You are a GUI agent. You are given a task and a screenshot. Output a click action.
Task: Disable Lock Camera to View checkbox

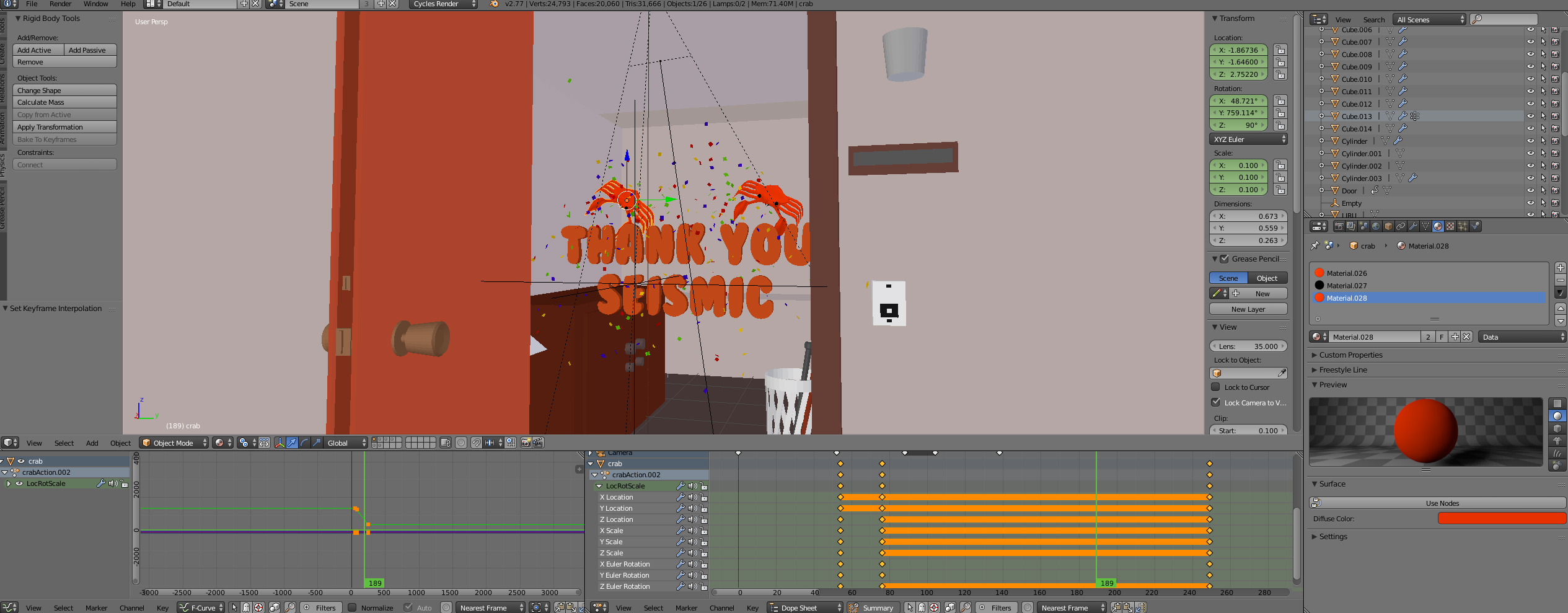coord(1216,402)
